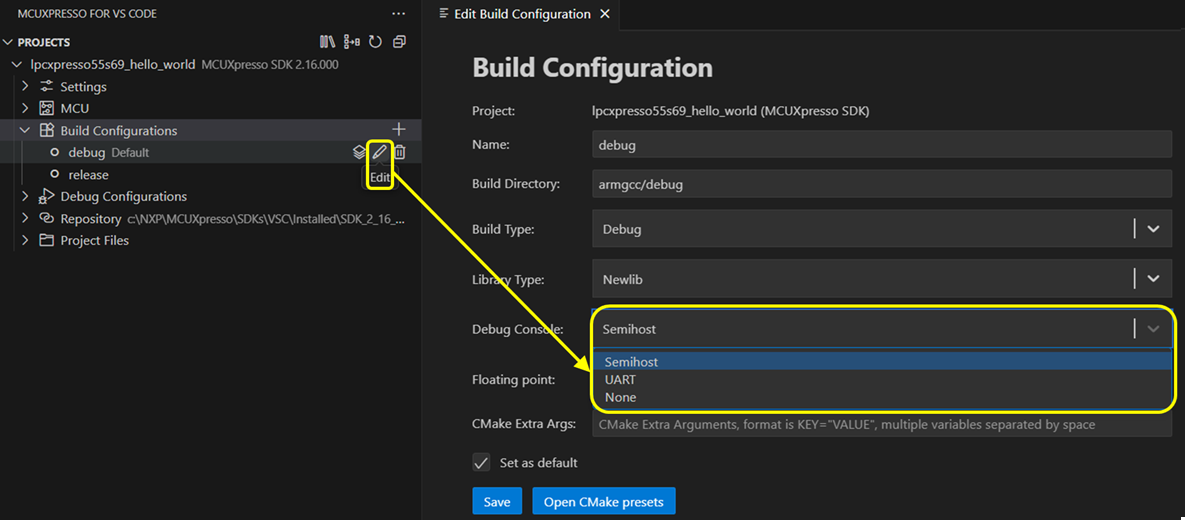Choose None from the dropdown list

883,397
